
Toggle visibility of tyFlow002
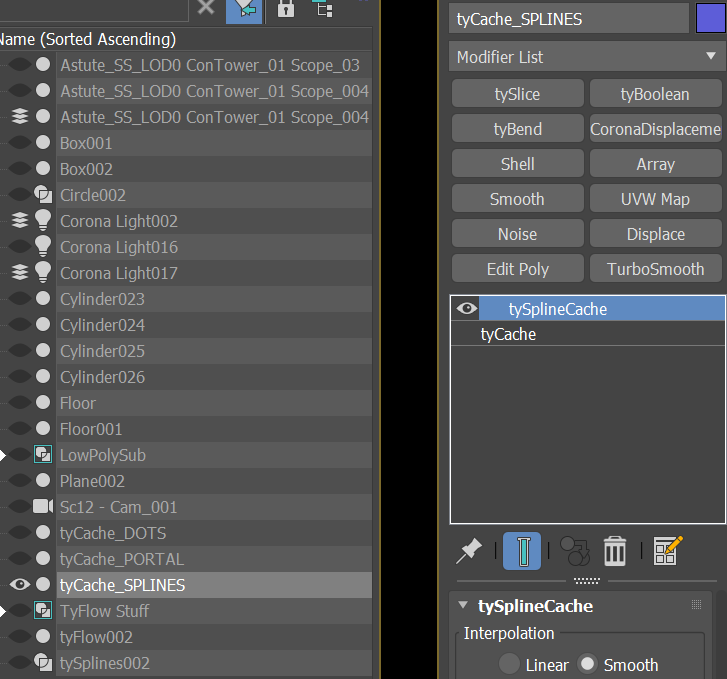20,636
